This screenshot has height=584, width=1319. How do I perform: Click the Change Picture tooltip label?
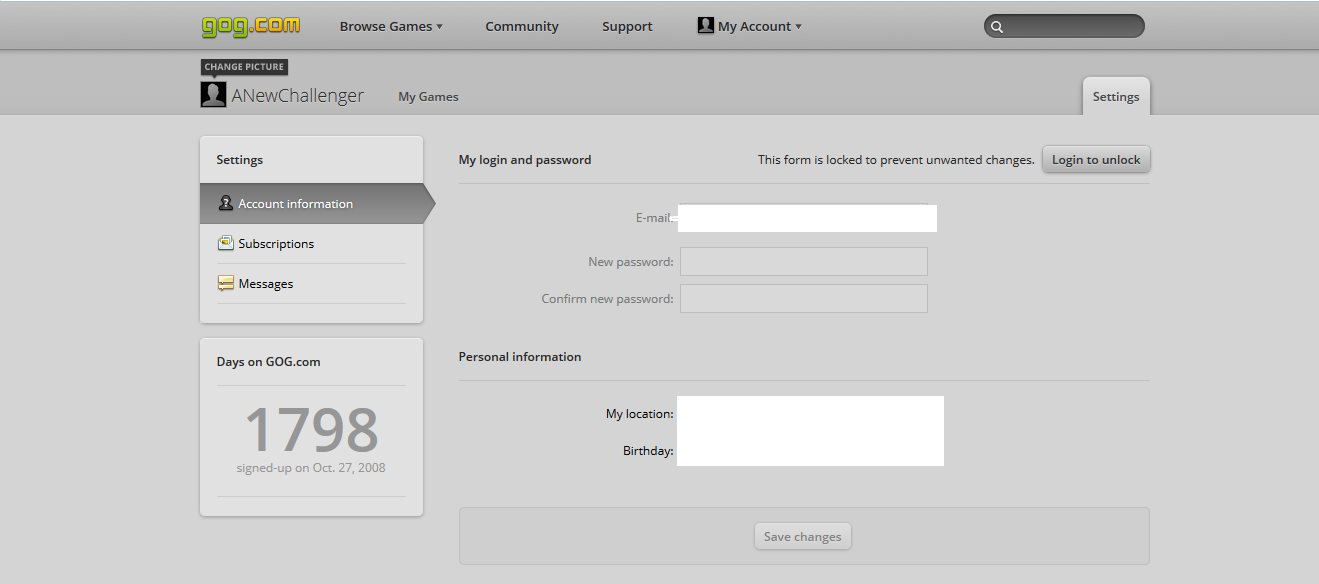(x=245, y=67)
